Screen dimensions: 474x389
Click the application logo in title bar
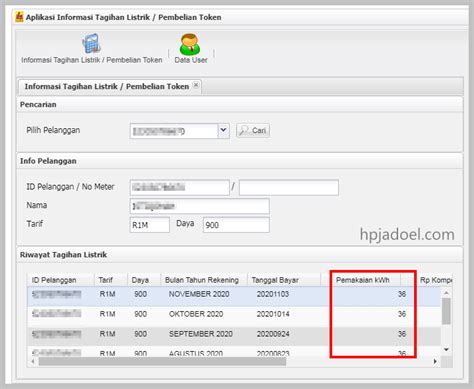[20, 17]
